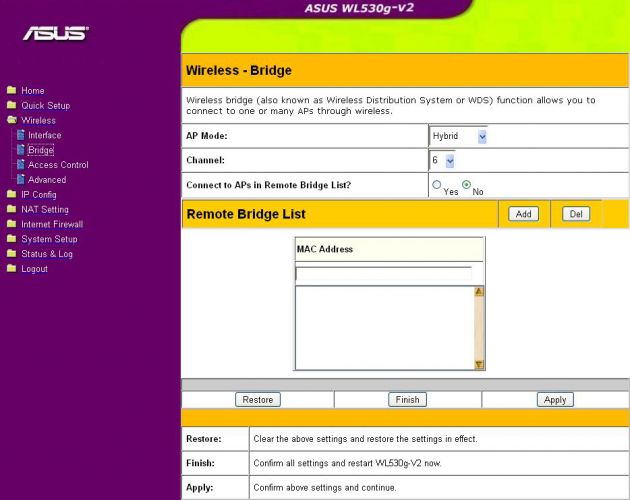Select Yes for connecting to remote APs
The width and height of the screenshot is (630, 500).
click(x=437, y=185)
